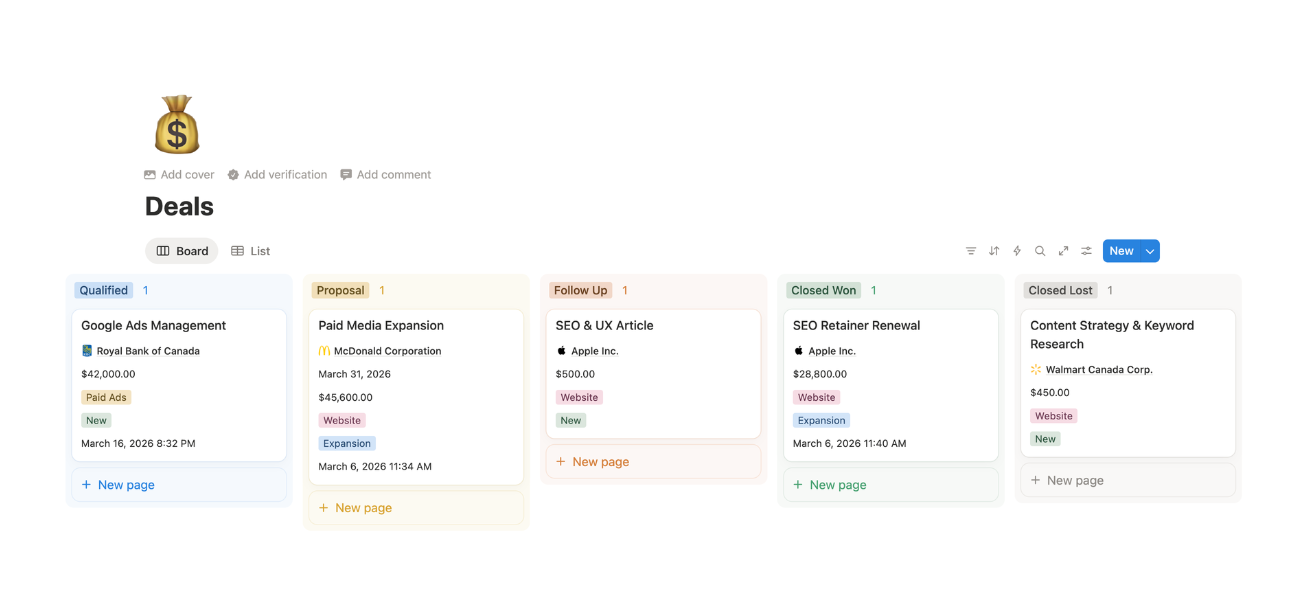Image resolution: width=1300 pixels, height=600 pixels.
Task: Click Website tag on SEO & UX Article
Action: pos(579,398)
